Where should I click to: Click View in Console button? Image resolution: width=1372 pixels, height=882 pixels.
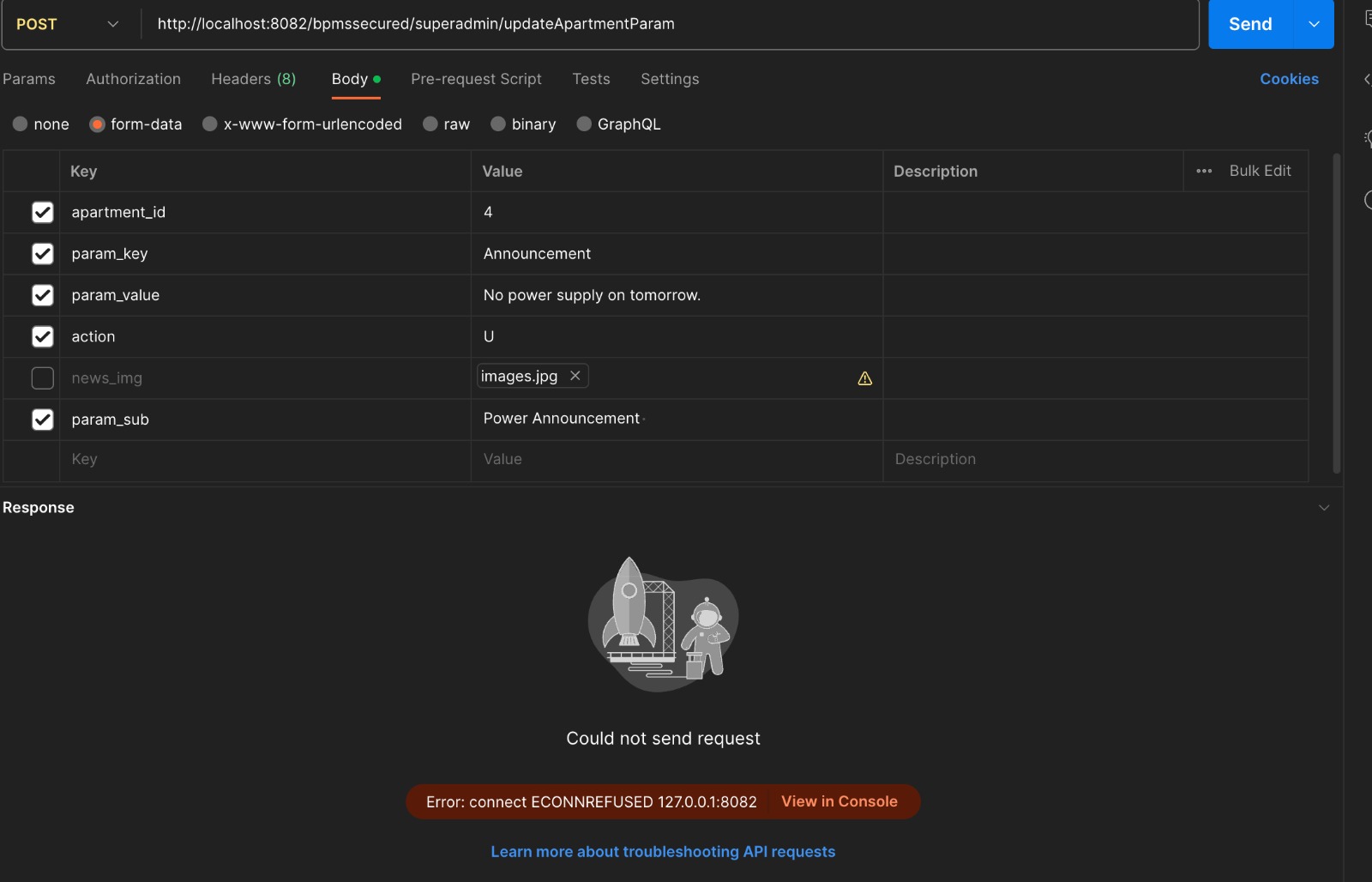(x=839, y=801)
